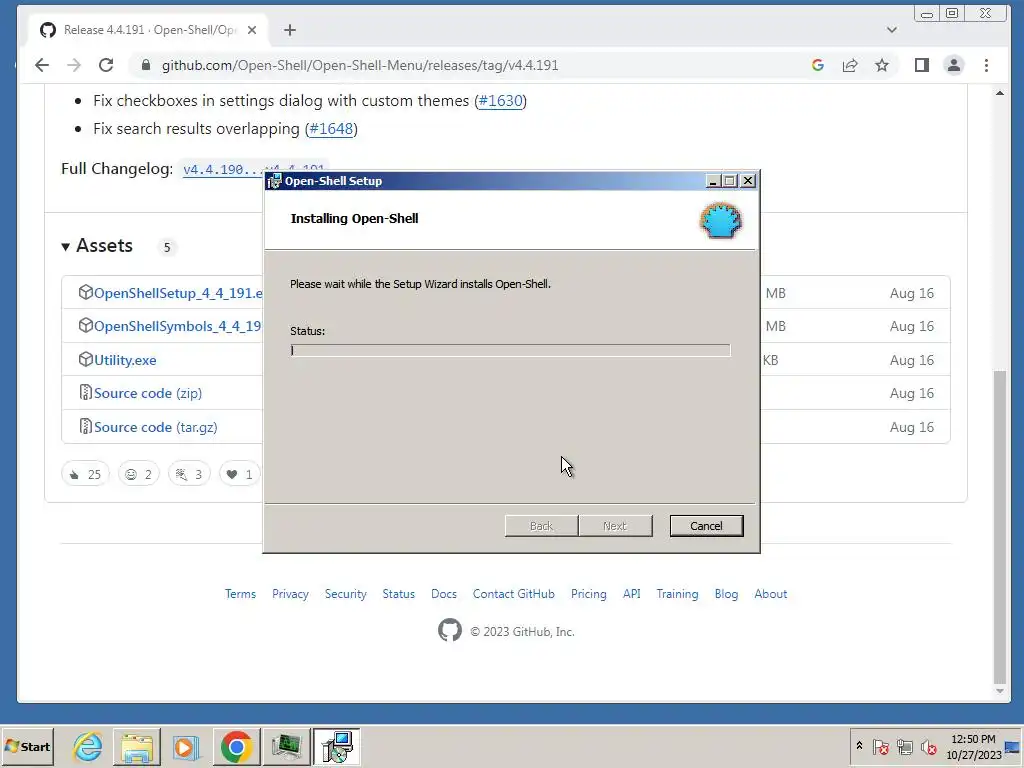Viewport: 1024px width, 768px height.
Task: Open Chrome three-dot menu
Action: pyautogui.click(x=986, y=65)
